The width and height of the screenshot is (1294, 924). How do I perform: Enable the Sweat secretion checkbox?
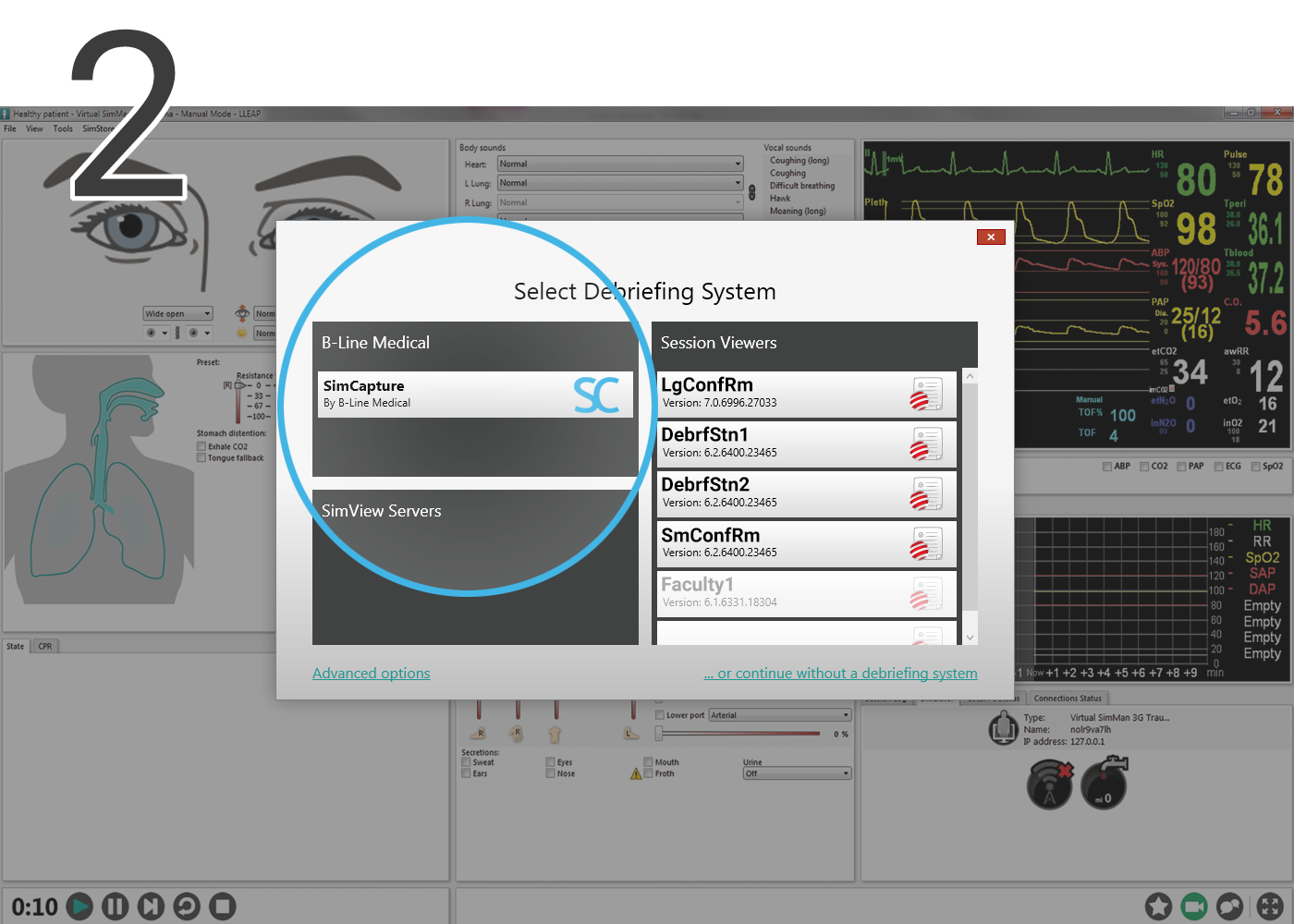coord(467,762)
